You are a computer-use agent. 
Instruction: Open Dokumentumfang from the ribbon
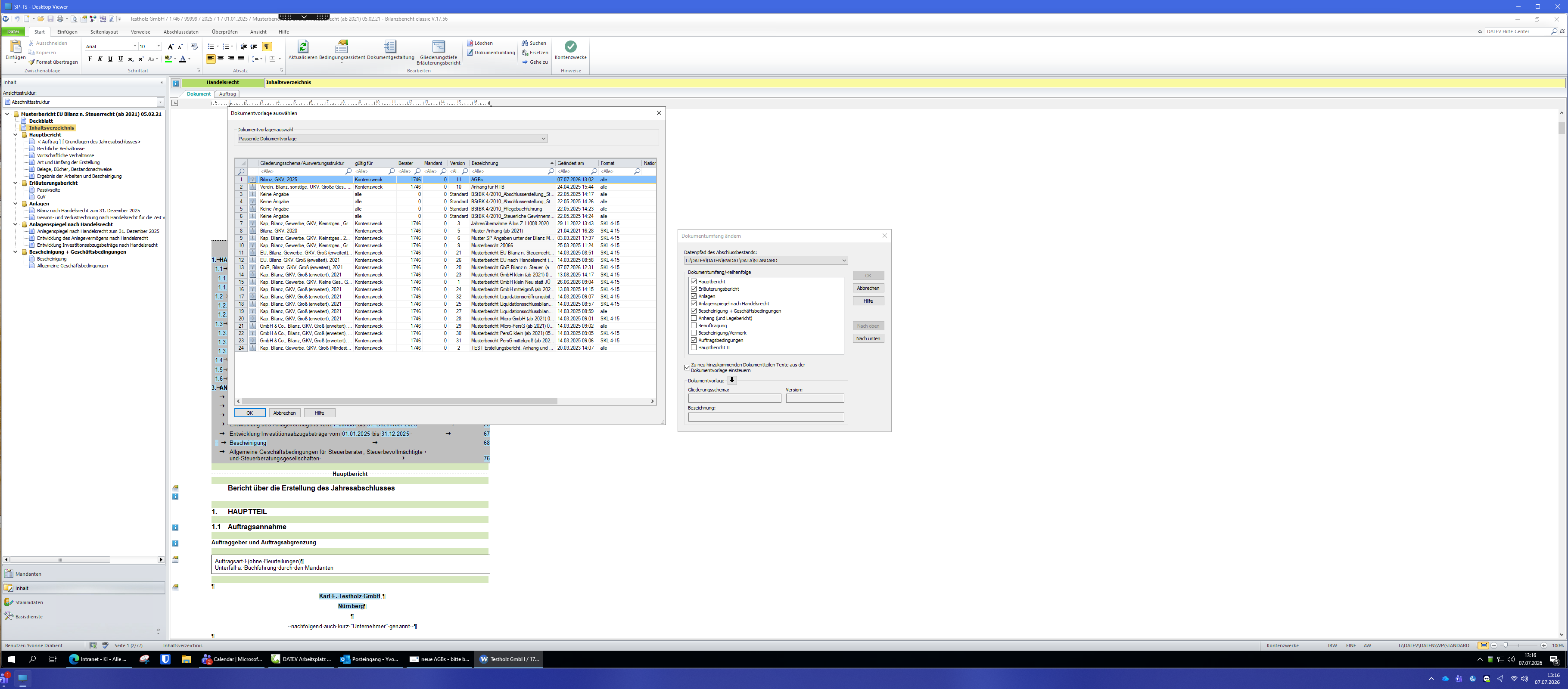(x=491, y=53)
